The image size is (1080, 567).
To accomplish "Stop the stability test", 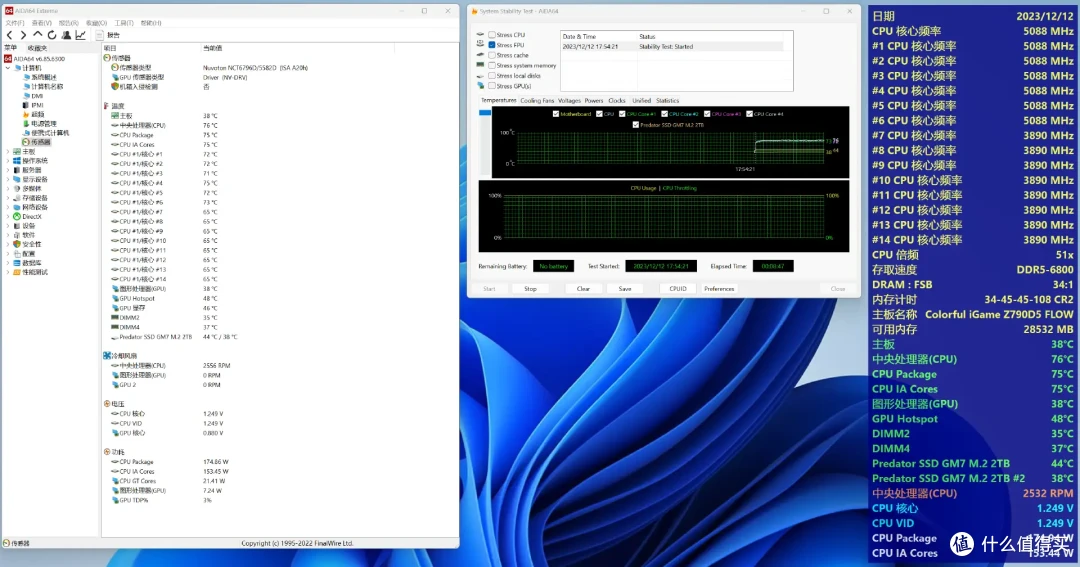I will 530,289.
